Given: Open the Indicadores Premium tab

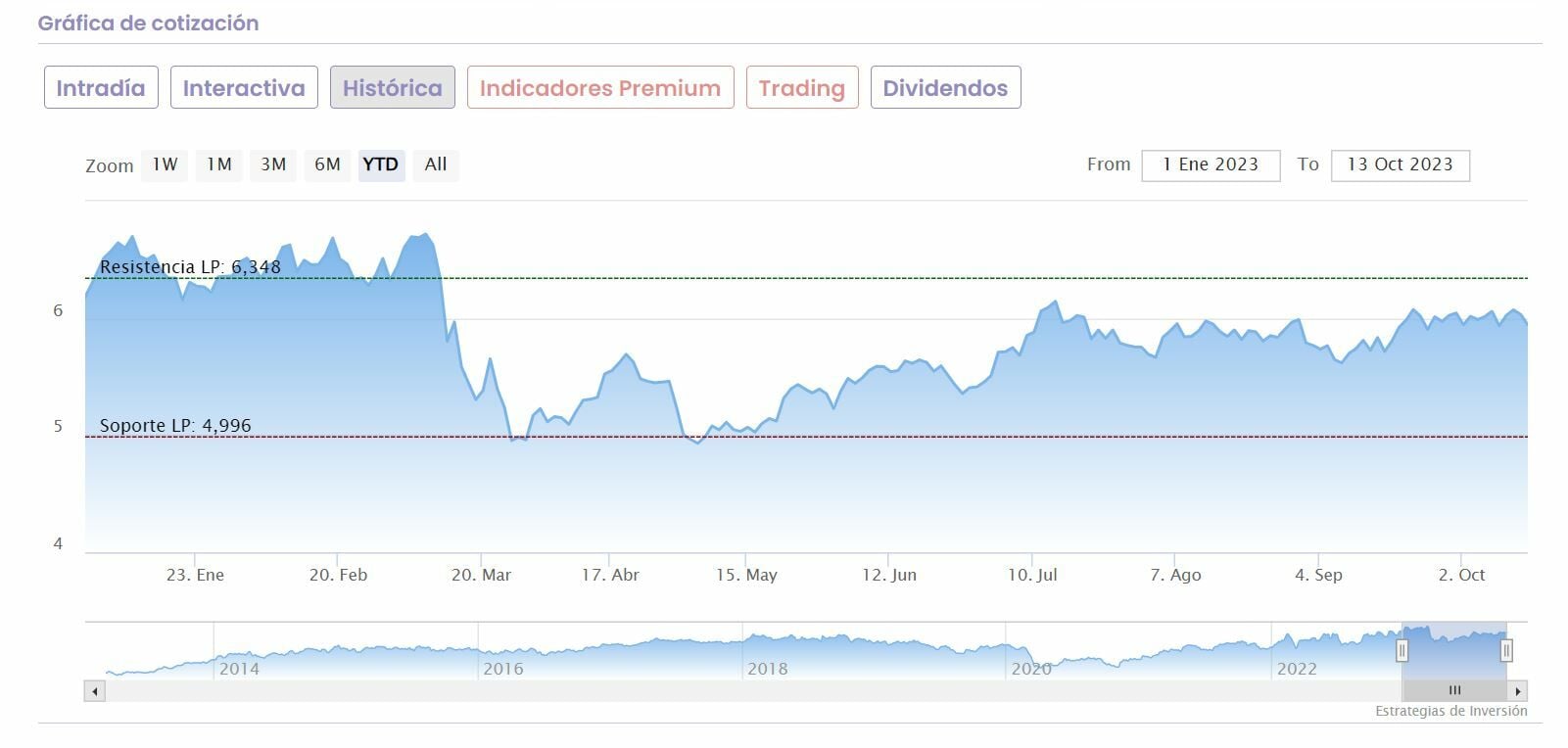Looking at the screenshot, I should (600, 88).
